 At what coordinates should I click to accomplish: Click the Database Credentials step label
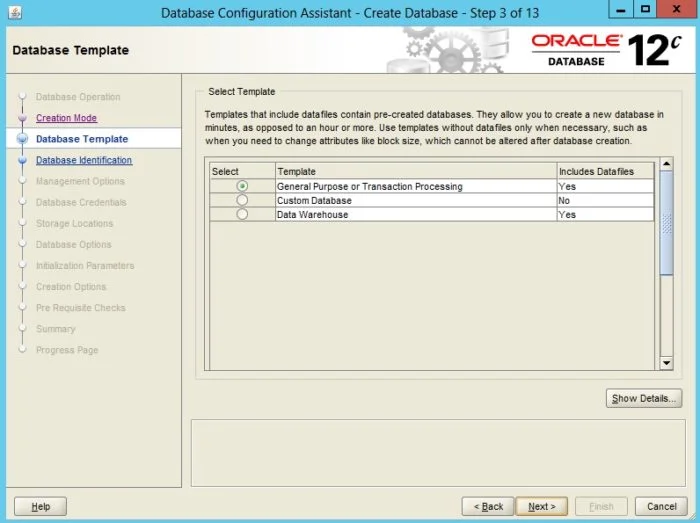point(81,202)
